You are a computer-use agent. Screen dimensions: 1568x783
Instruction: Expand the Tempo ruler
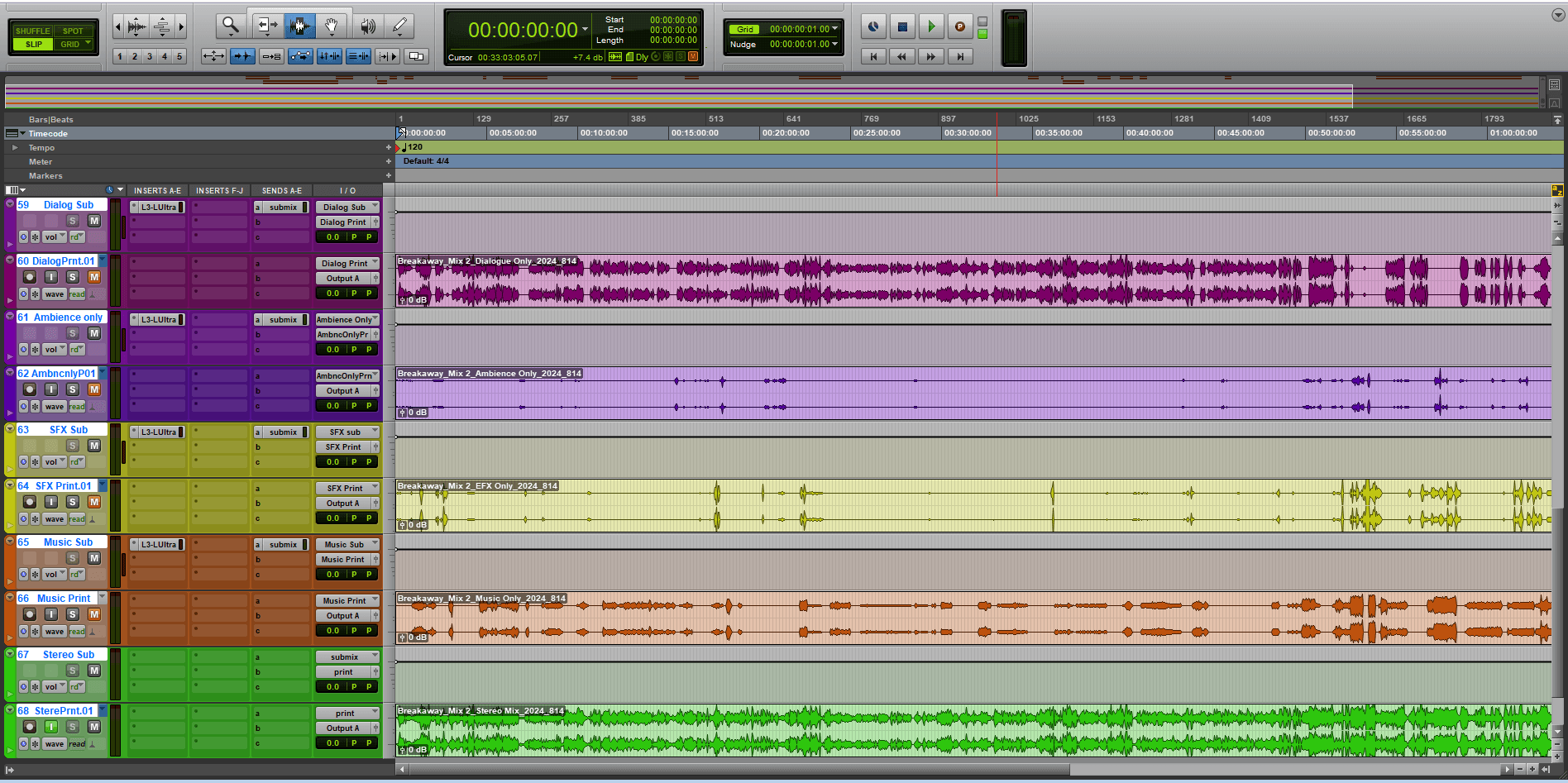[x=14, y=148]
